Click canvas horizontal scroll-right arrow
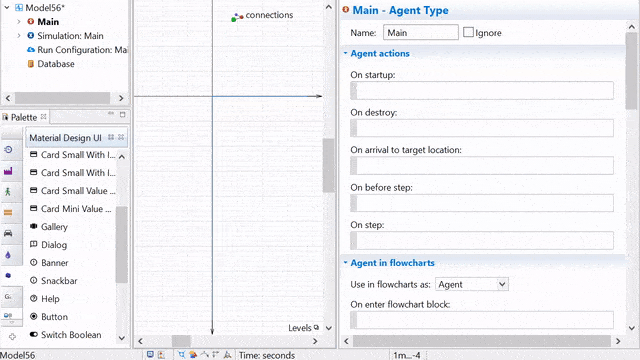640x360 pixels. pos(315,341)
